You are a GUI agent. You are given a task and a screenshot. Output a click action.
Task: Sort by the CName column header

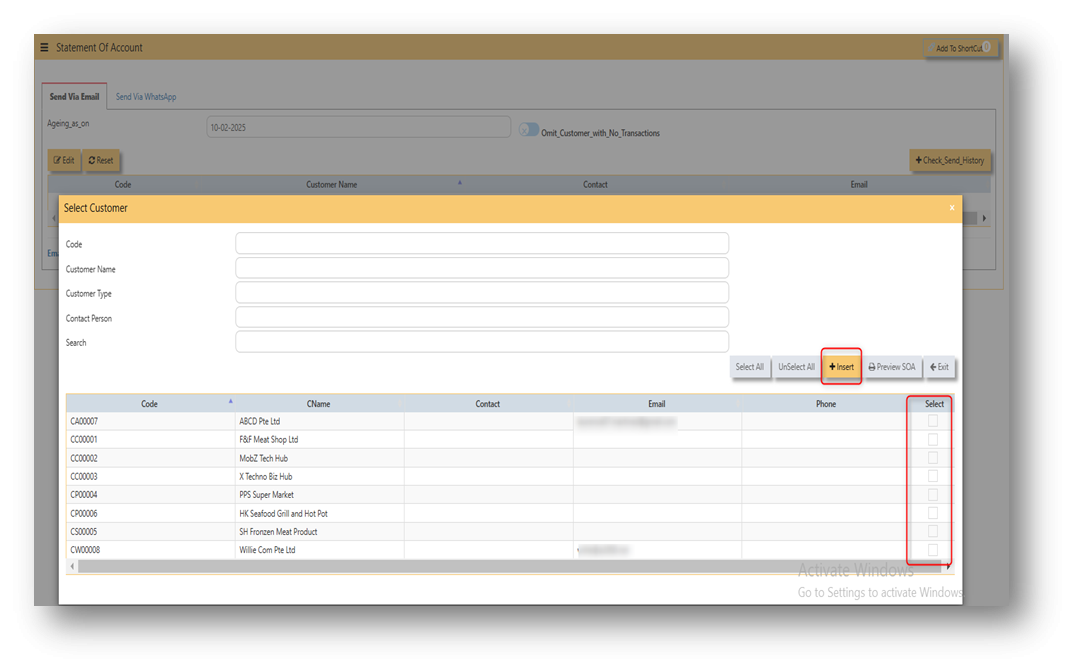coord(318,404)
